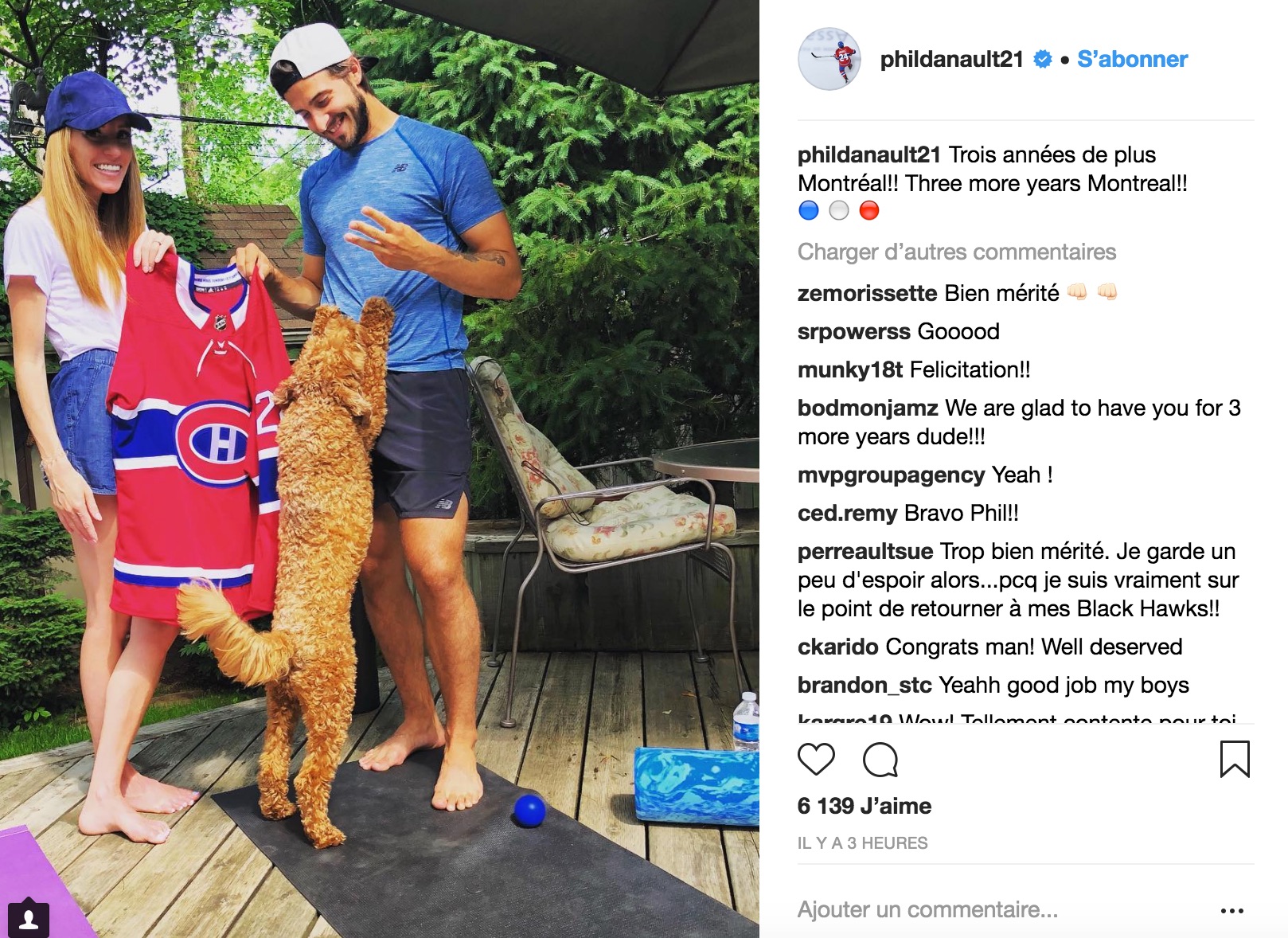The image size is (1288, 938).
Task: Click the Instagram post photo
Action: click(380, 469)
